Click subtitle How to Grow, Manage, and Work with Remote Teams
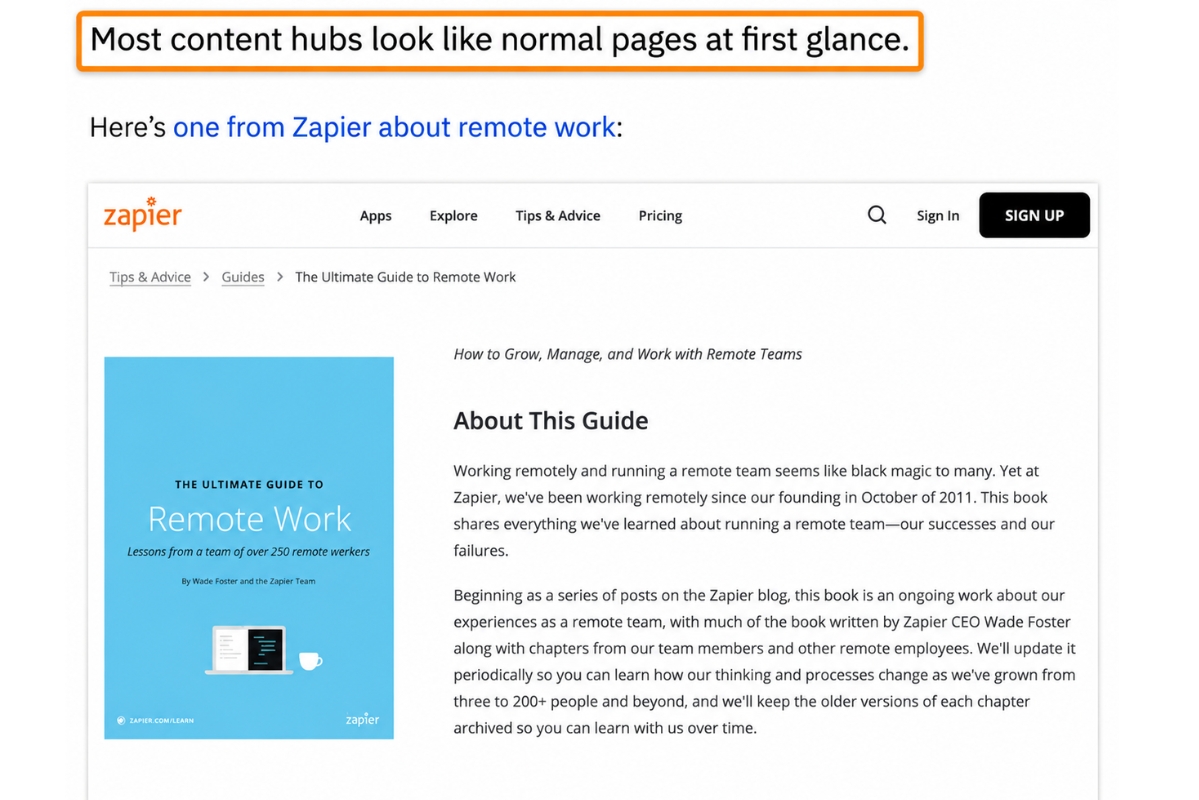 tap(627, 354)
